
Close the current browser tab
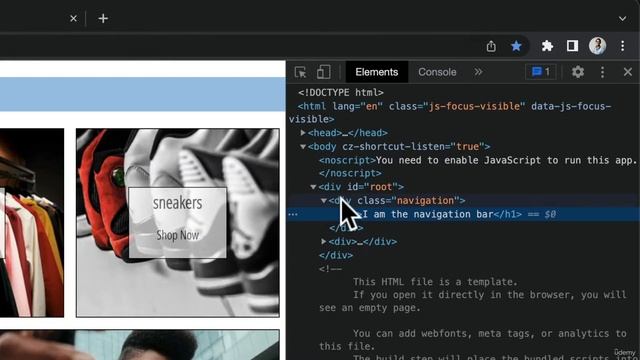[73, 18]
